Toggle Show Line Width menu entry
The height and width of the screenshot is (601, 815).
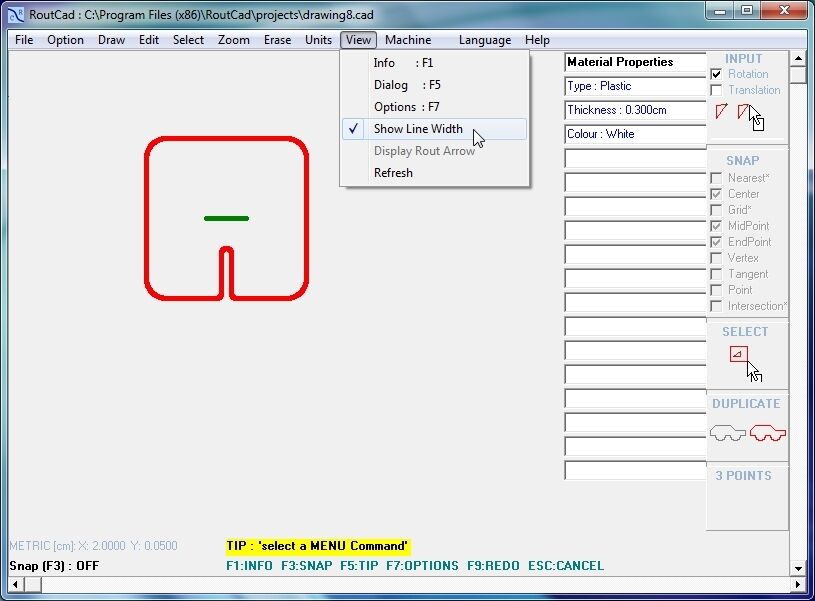tap(435, 129)
